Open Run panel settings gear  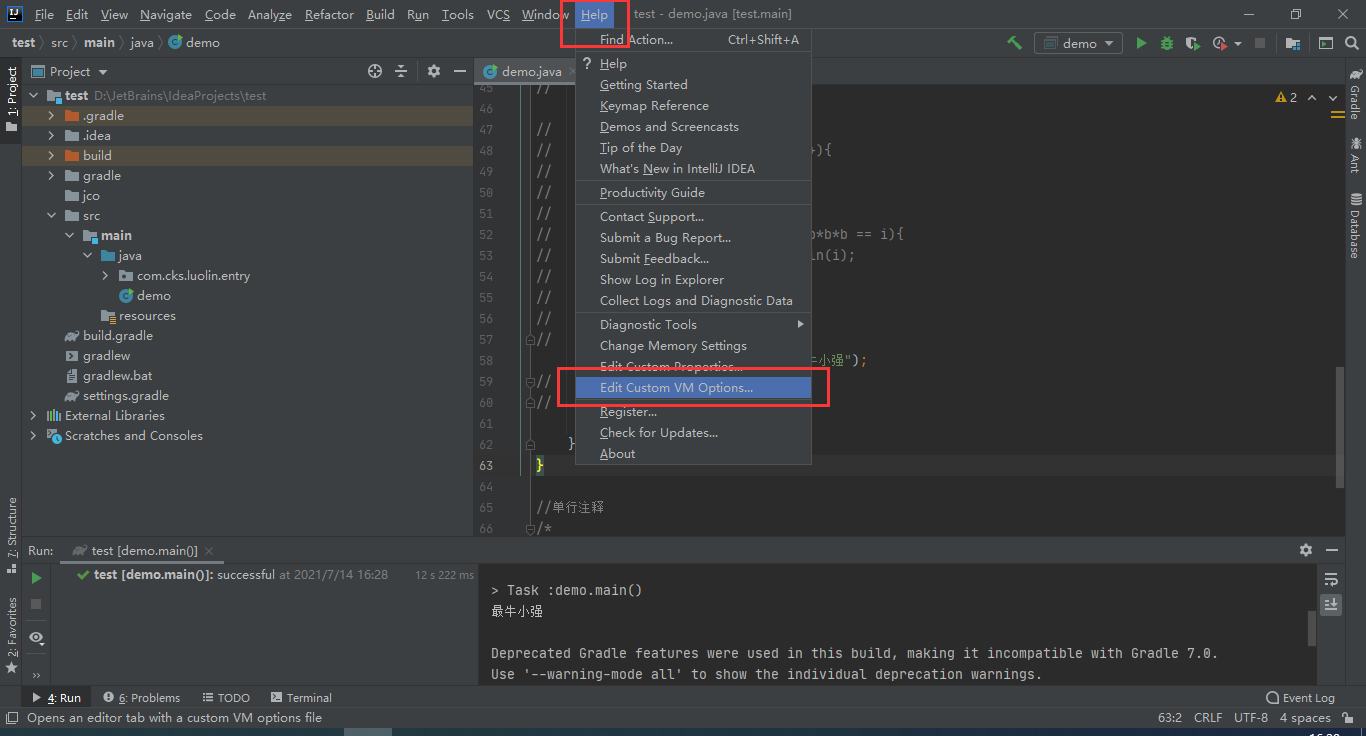pos(1305,550)
